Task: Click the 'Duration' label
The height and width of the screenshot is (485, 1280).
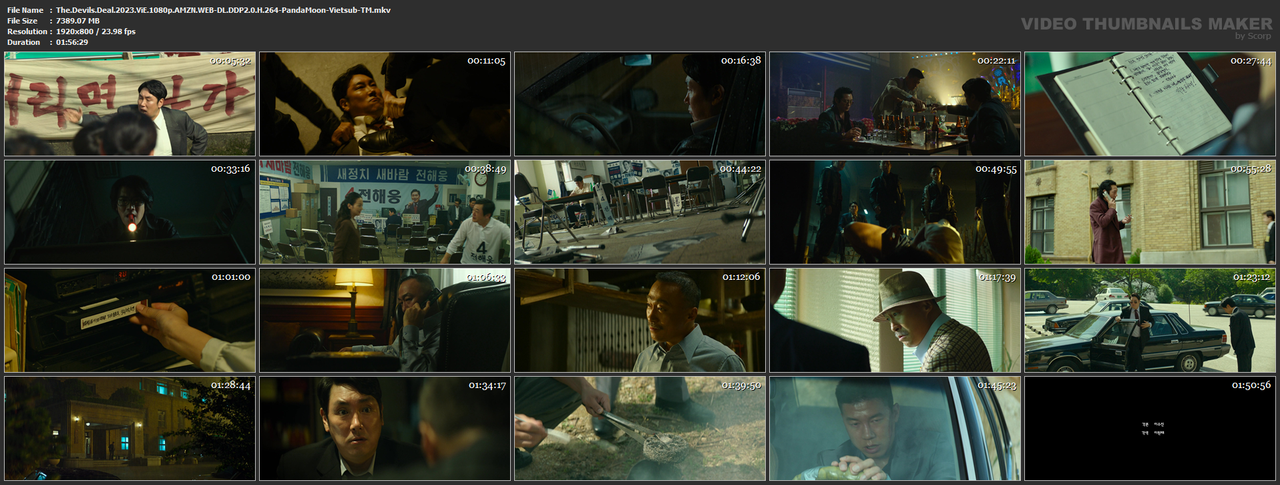Action: (x=23, y=42)
